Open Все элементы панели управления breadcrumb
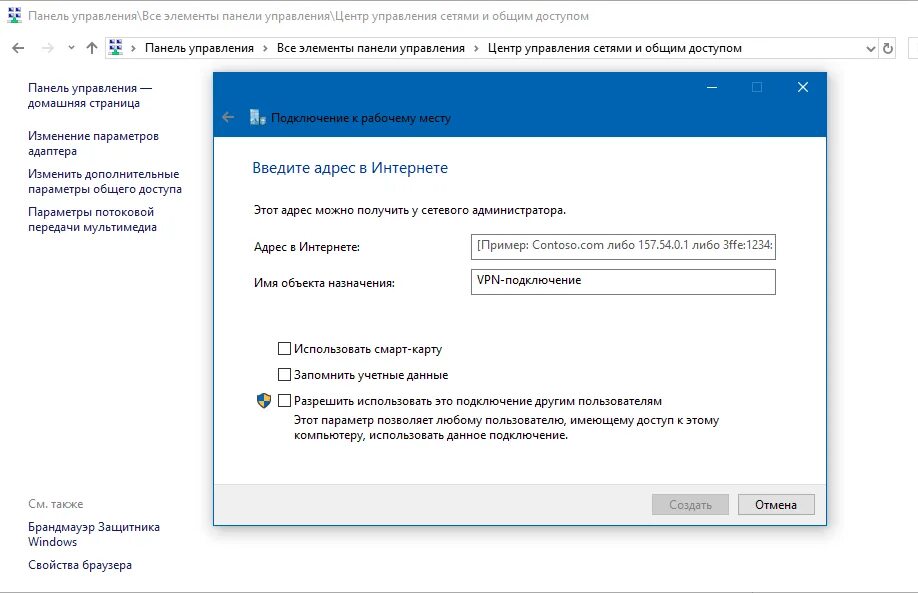This screenshot has width=918, height=593. click(371, 48)
